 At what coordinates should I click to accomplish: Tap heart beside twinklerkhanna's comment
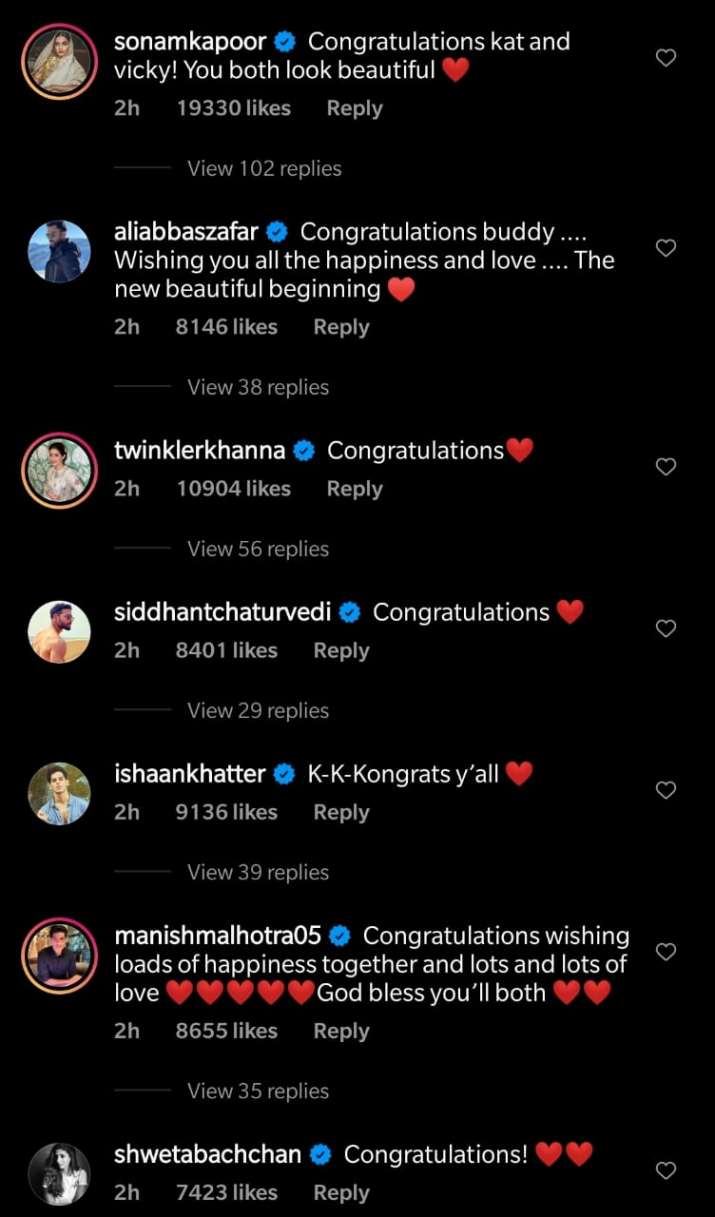(x=666, y=466)
